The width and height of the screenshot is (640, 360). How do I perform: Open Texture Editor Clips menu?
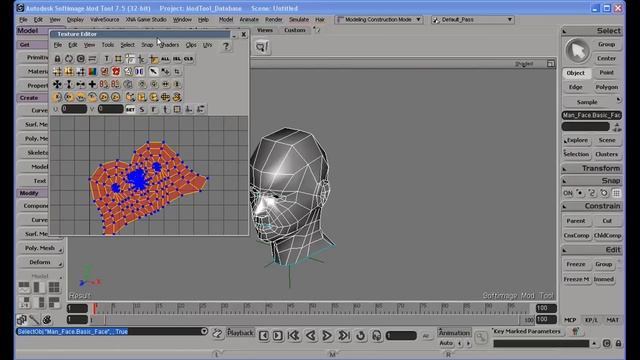point(191,45)
